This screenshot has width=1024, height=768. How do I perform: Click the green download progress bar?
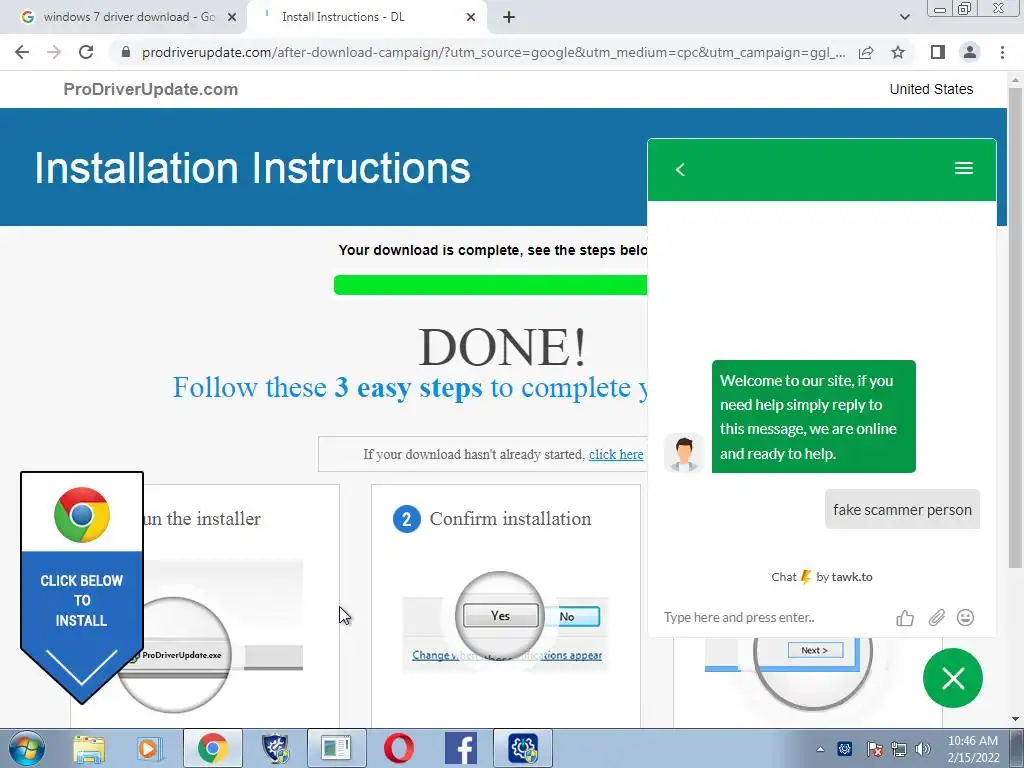(490, 285)
